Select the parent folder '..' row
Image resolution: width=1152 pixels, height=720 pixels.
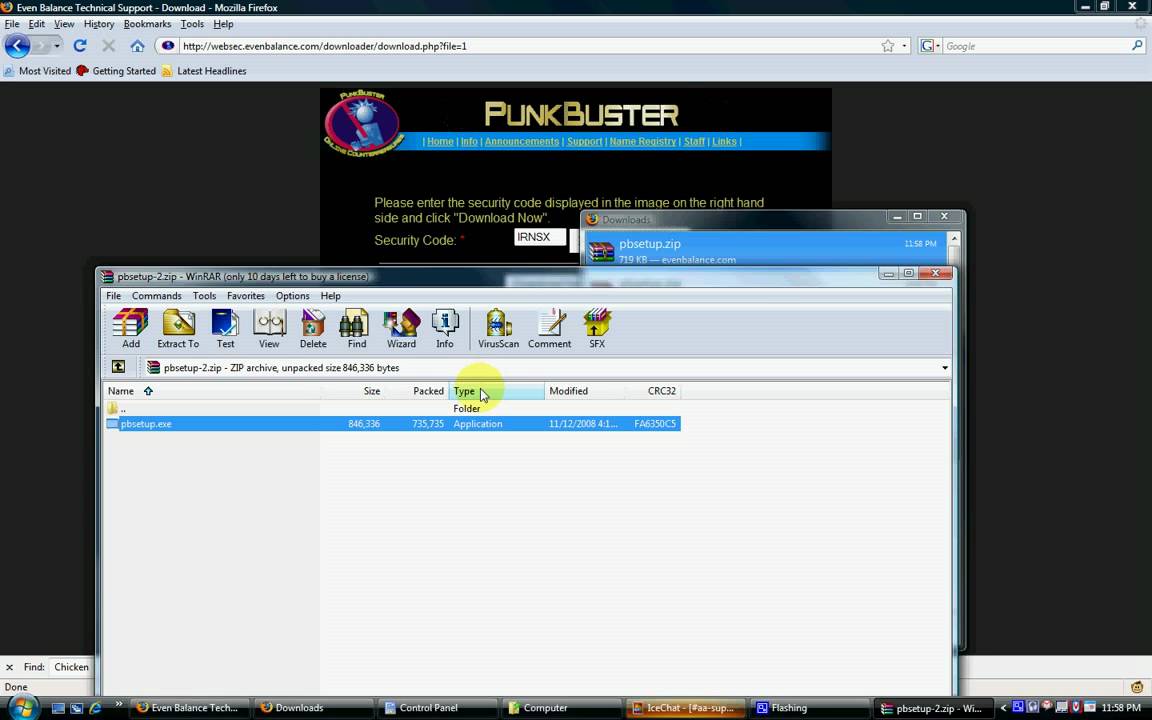point(392,408)
